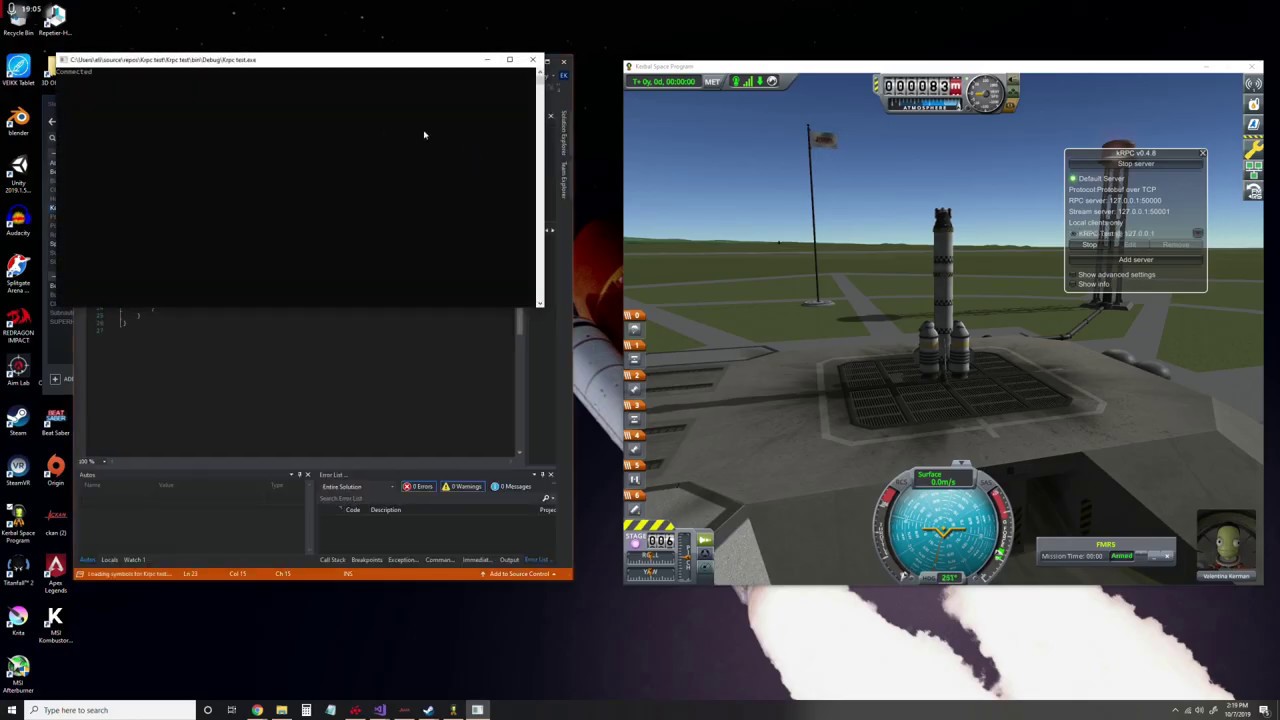Click stage 4 icon in staging list
Screen dimensions: 1280x720
pos(634,449)
